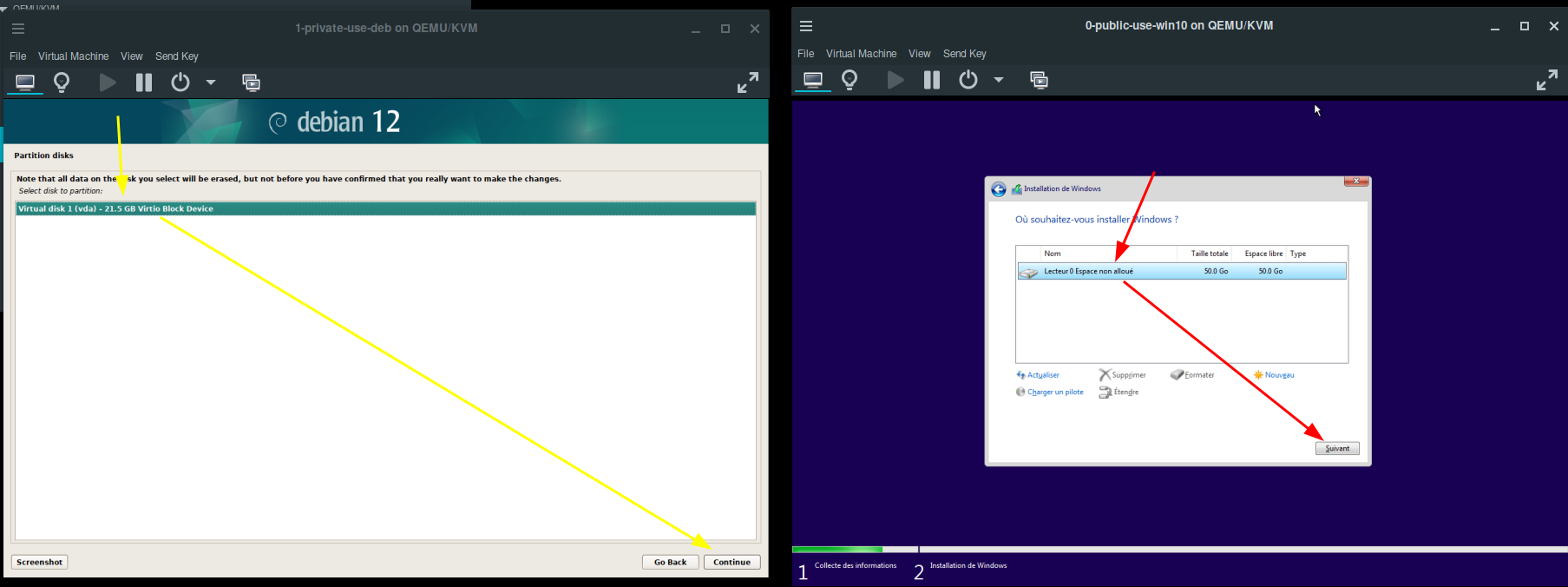Open View menu in win10 window

920,54
